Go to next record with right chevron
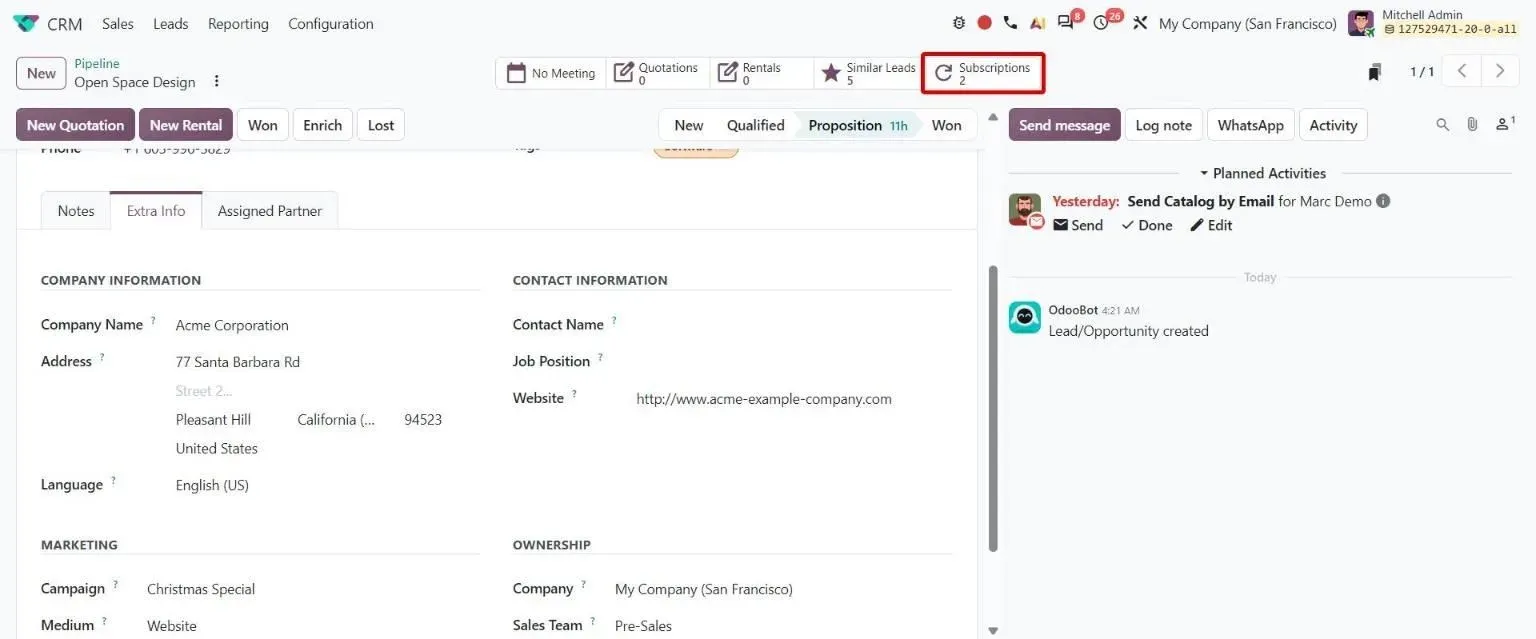This screenshot has width=1536, height=639. pos(1500,71)
